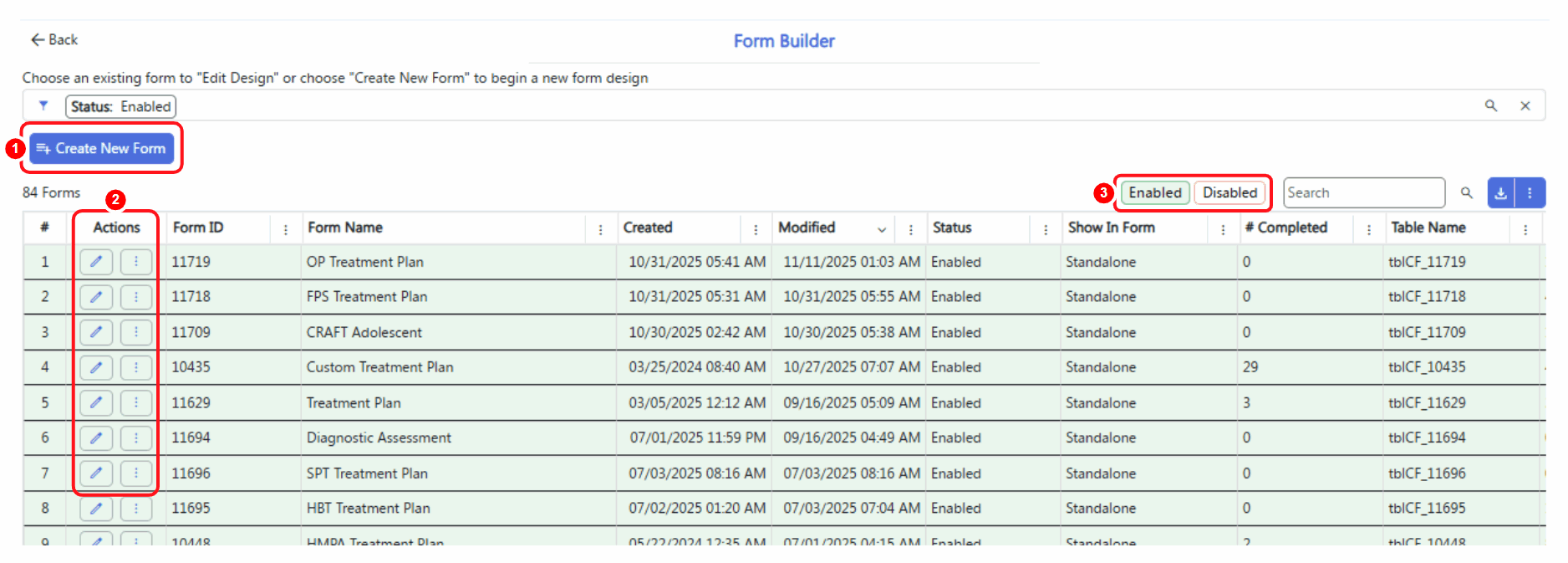This screenshot has height=563, width=1568.
Task: Click Form ID 10435 cell
Action: pos(233,367)
